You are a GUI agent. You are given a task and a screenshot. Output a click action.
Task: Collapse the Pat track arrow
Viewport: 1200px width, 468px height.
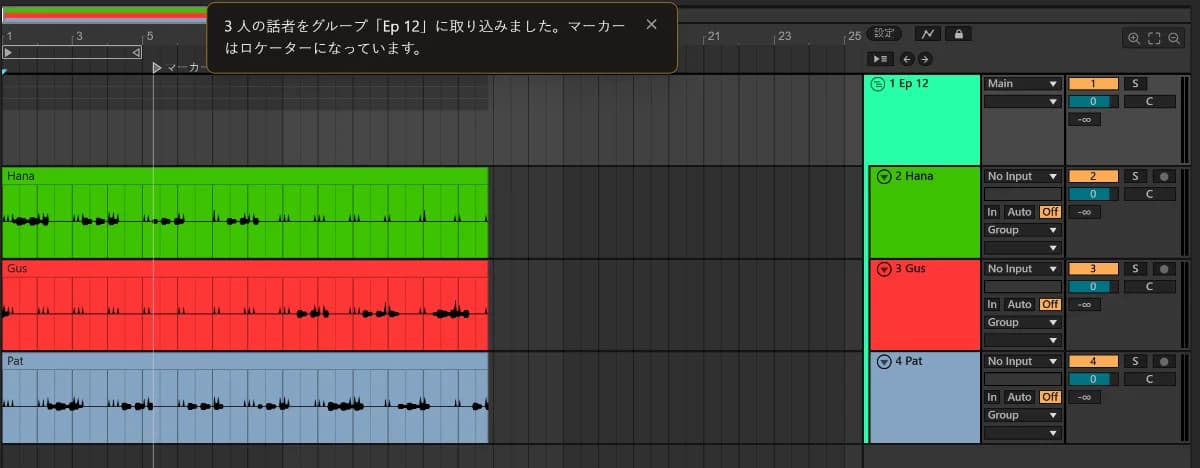click(x=883, y=362)
